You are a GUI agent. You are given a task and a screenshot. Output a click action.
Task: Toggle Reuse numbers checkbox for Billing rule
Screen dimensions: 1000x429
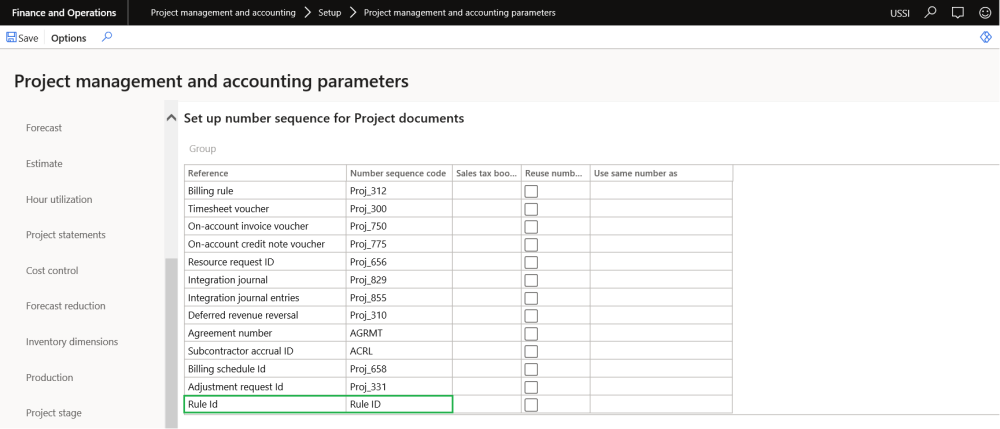531,191
